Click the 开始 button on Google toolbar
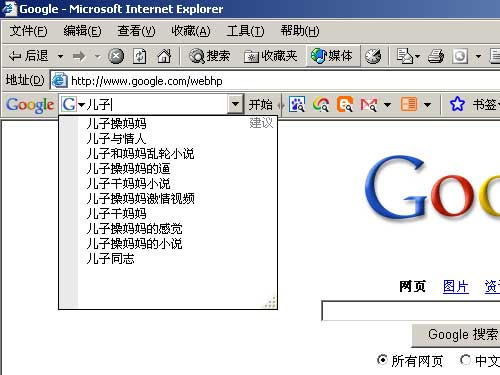The height and width of the screenshot is (375, 500). [x=260, y=105]
